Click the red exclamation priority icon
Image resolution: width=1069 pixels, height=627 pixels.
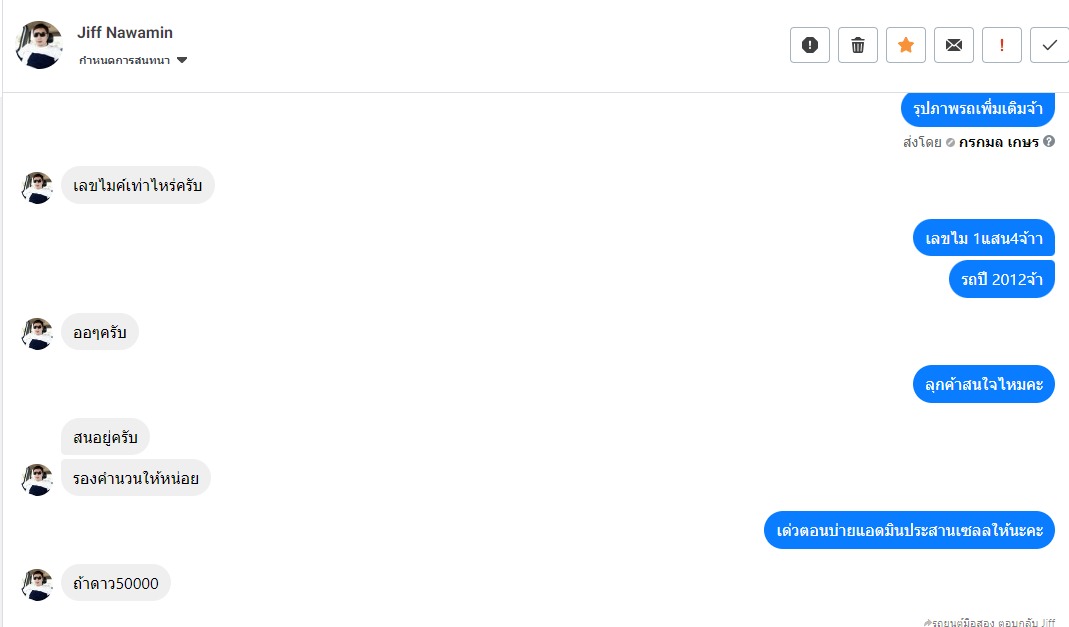click(x=1002, y=45)
